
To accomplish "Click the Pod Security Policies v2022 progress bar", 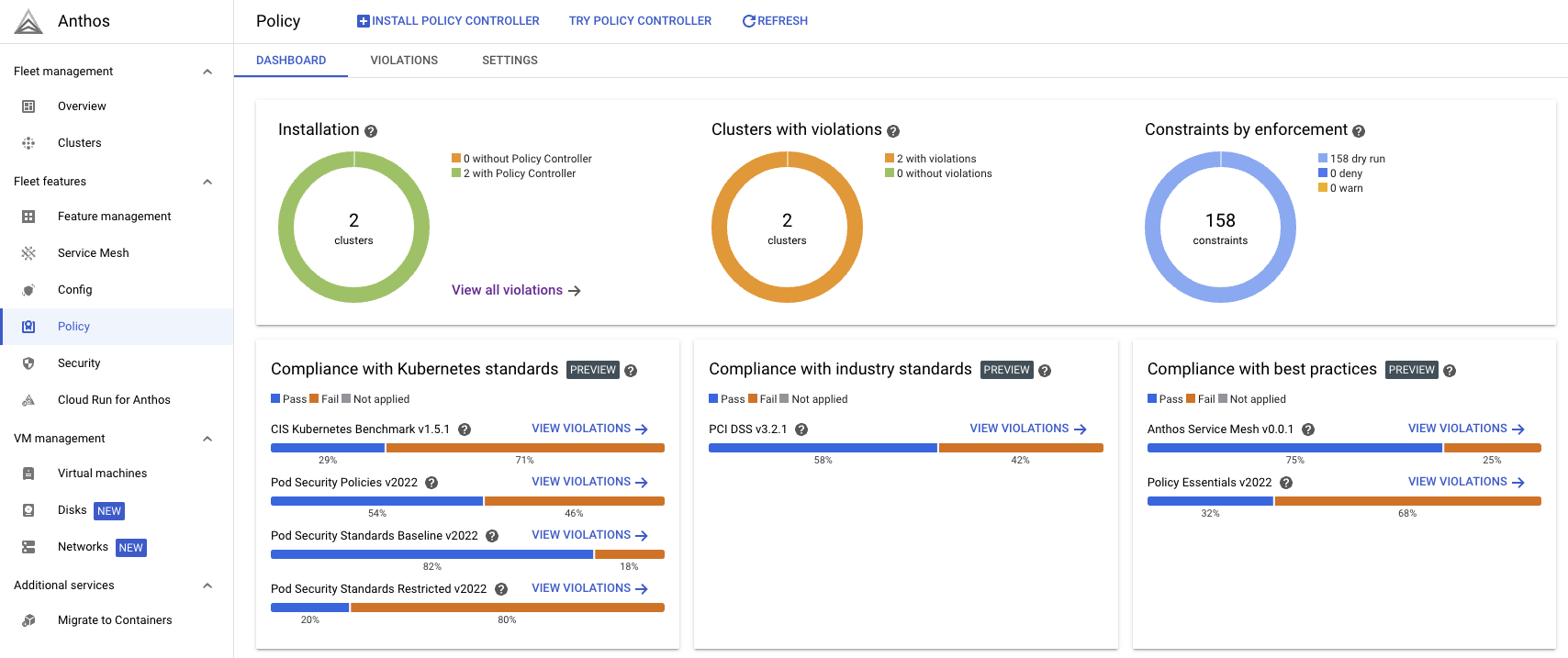I will 467,501.
